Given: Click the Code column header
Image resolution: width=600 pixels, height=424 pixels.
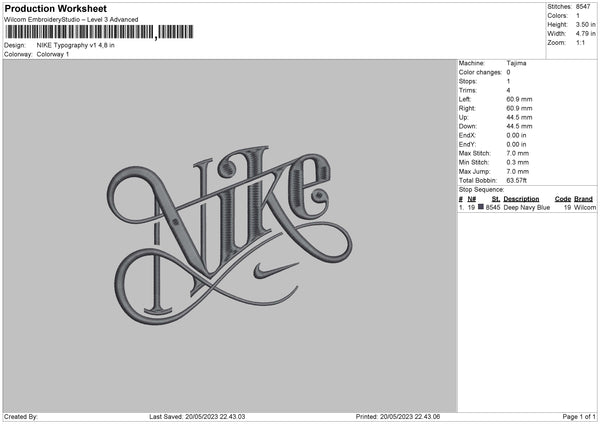Looking at the screenshot, I should (562, 198).
